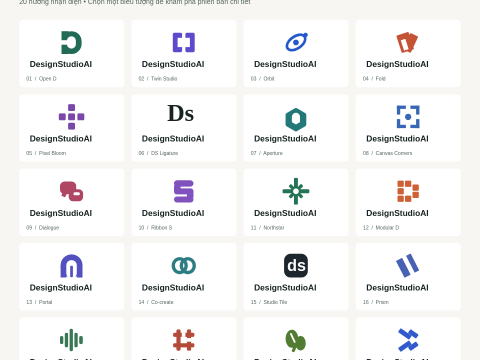This screenshot has width=480, height=360.
Task: Select the orange Fold cards icon
Action: point(407,43)
